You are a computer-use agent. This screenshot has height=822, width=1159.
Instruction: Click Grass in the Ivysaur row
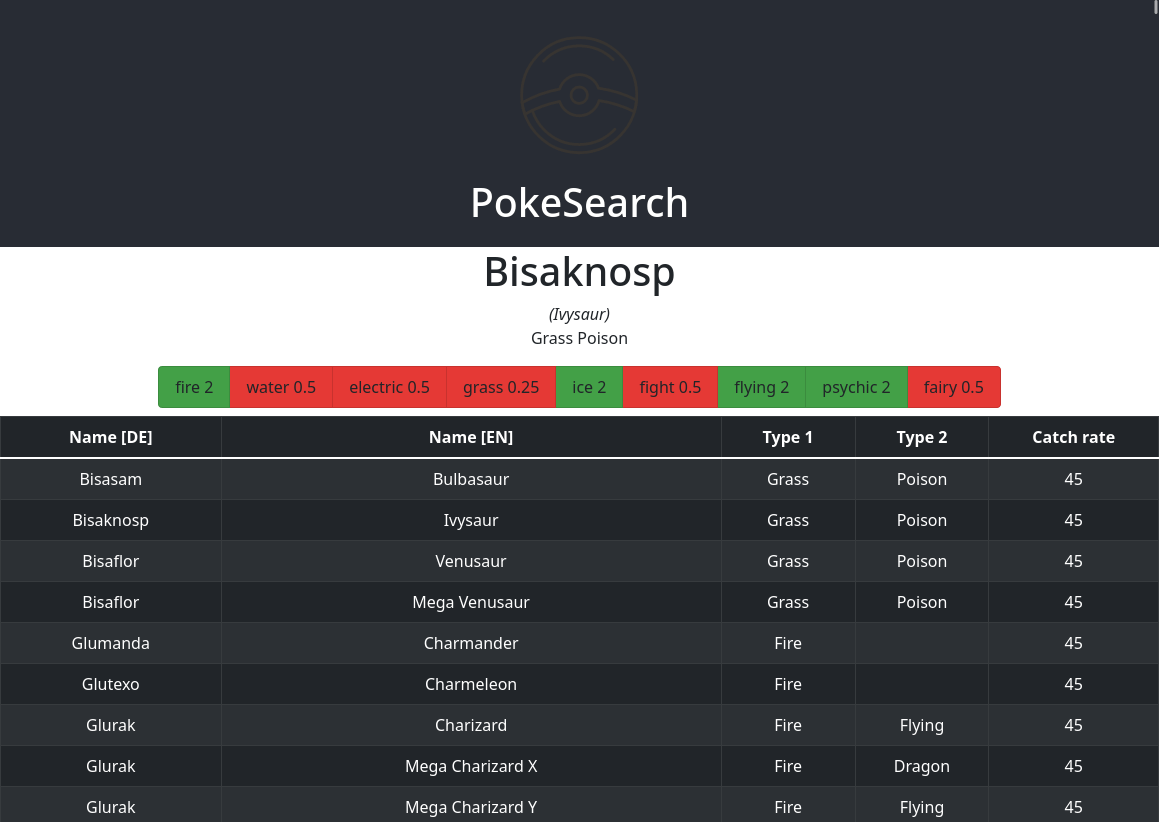click(788, 520)
